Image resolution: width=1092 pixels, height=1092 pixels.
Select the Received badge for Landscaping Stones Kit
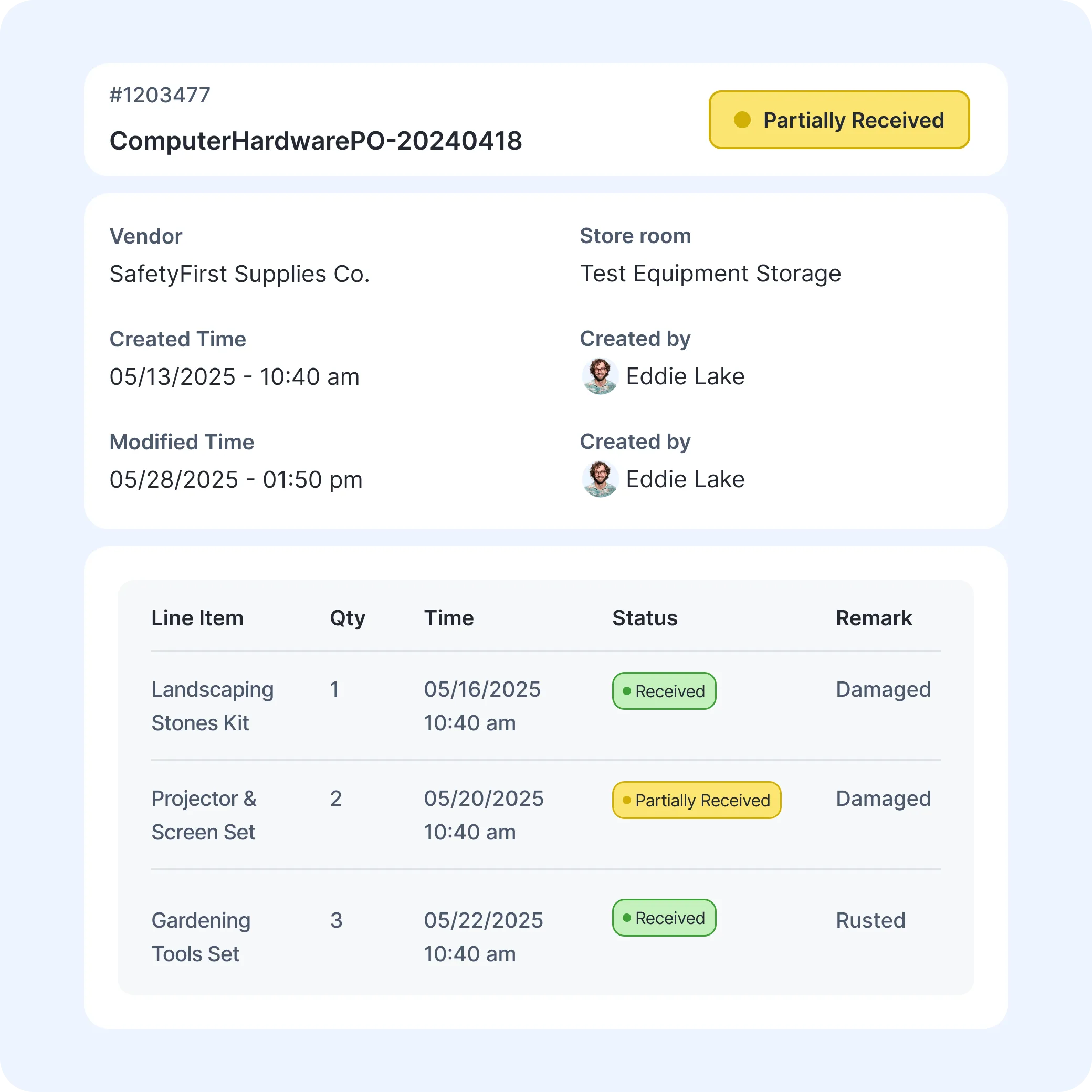[664, 691]
